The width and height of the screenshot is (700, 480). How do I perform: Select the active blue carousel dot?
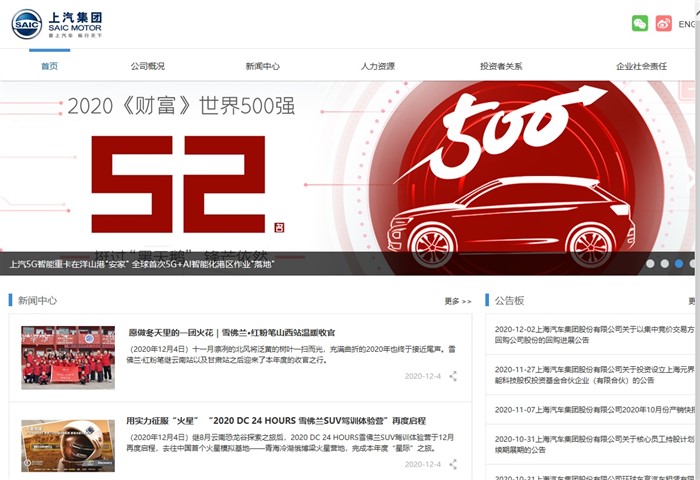pos(679,264)
